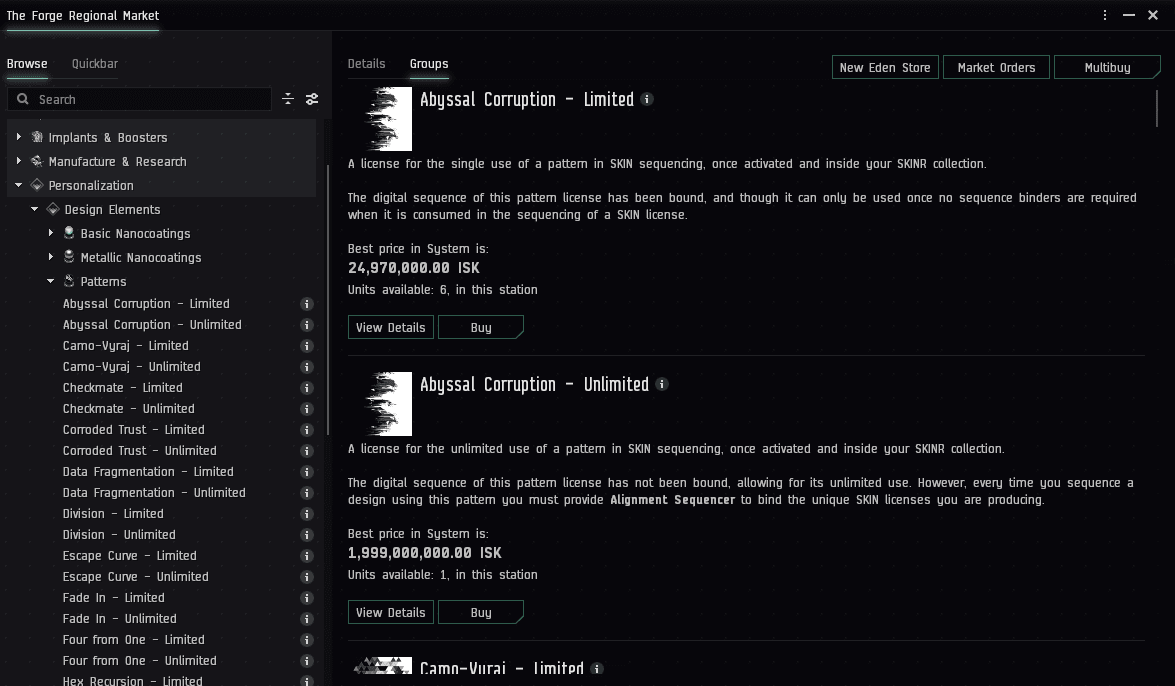
Task: Select Data Fragmentation - Limited in tree
Action: [x=148, y=472]
